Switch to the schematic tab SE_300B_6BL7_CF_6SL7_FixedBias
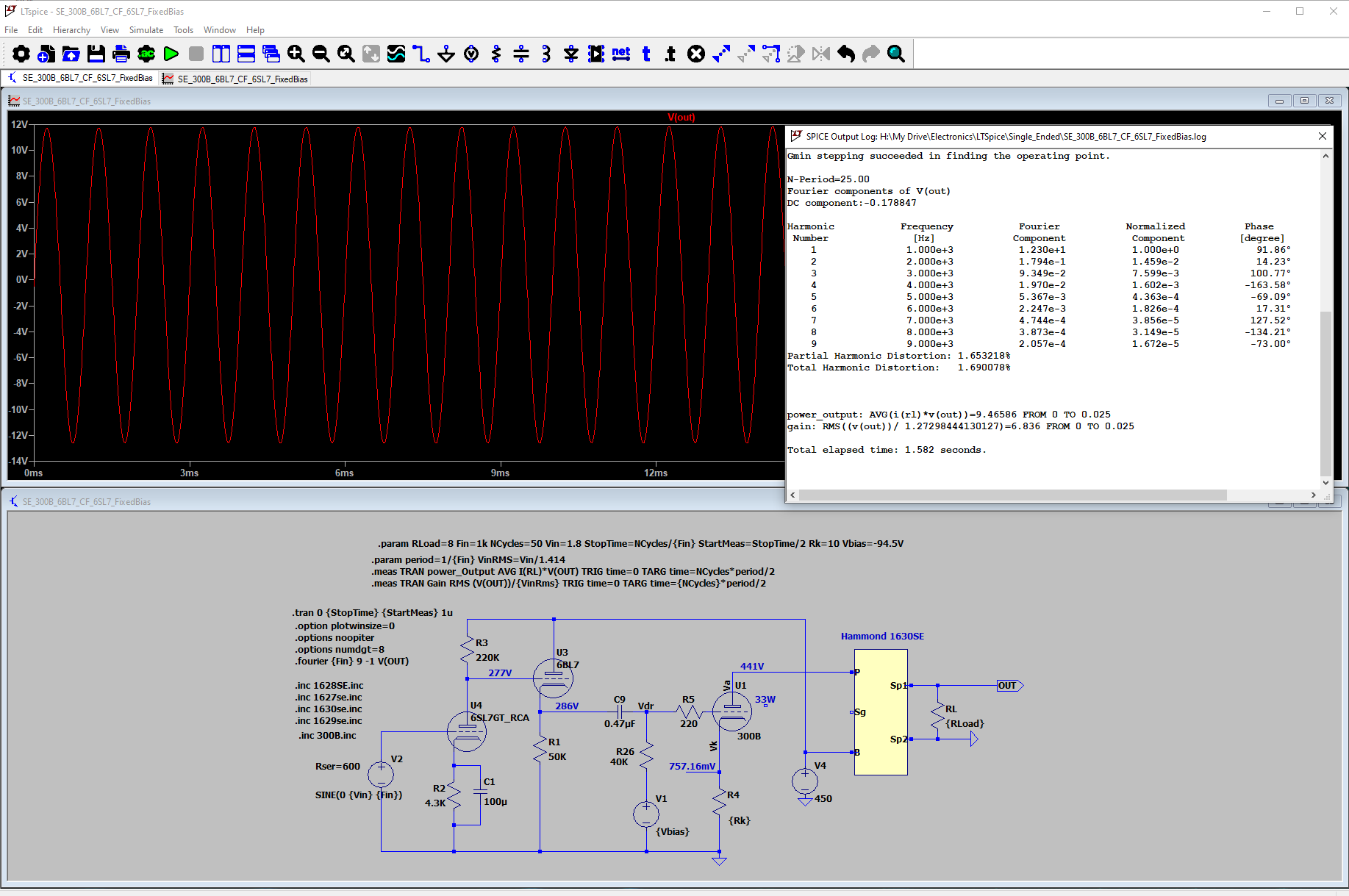Viewport: 1349px width, 896px height. click(x=80, y=78)
